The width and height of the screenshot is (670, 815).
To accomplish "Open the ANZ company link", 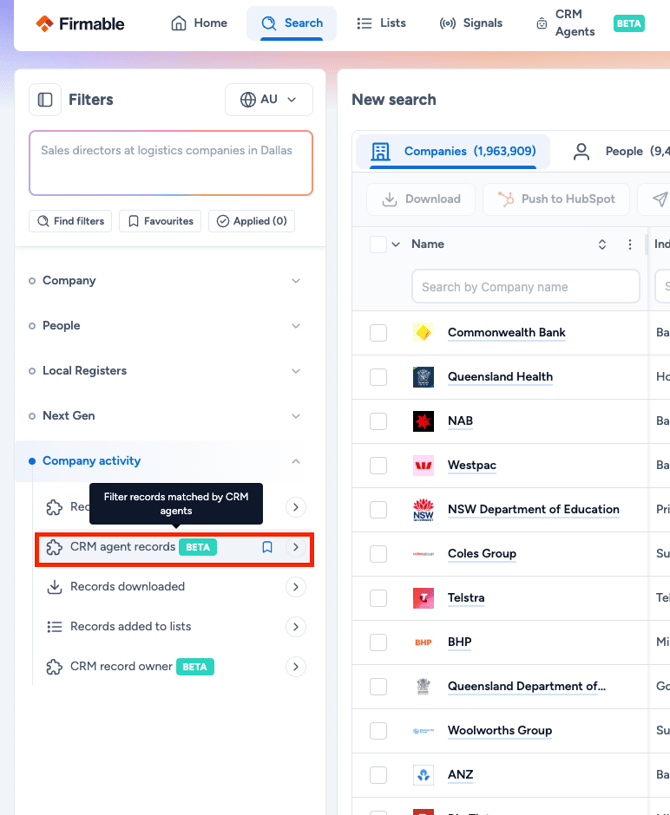I will click(460, 775).
